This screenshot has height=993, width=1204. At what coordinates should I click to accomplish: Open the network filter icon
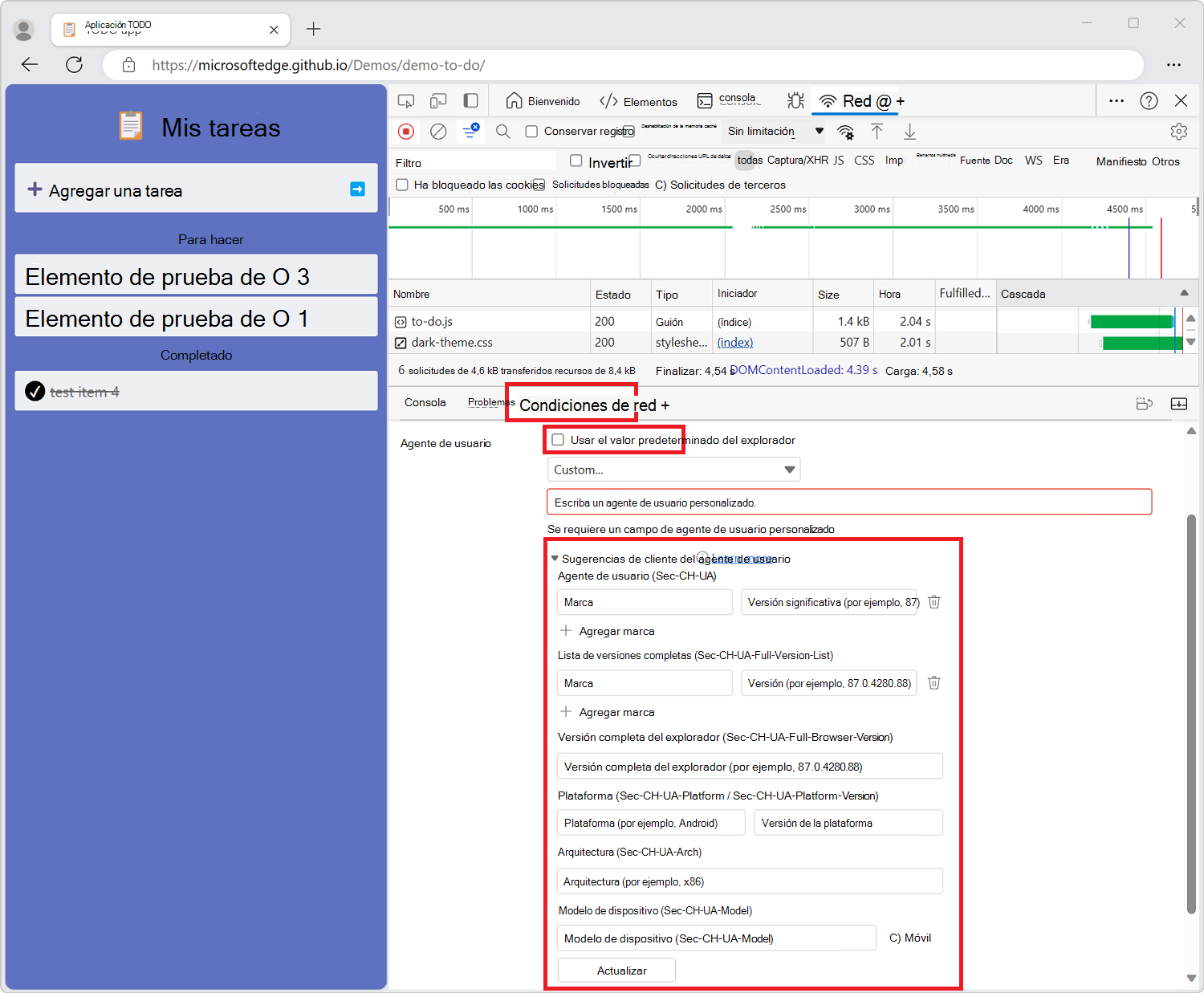click(470, 131)
